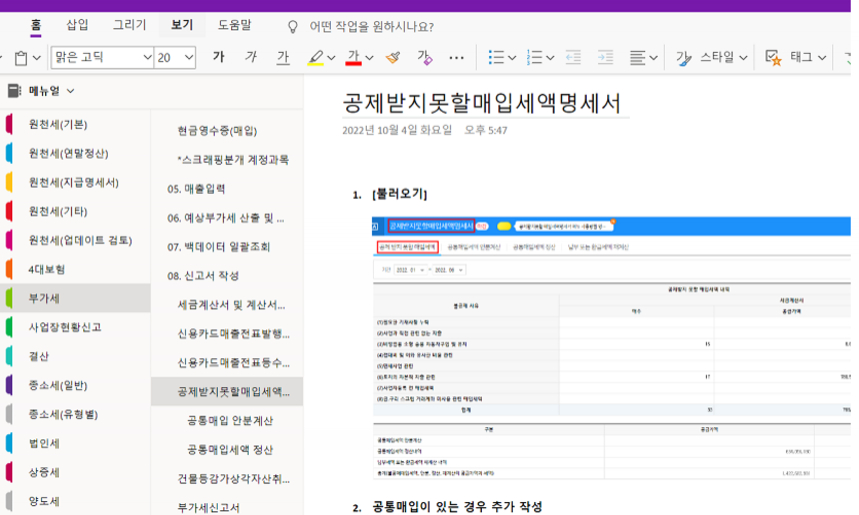Open the 08. 신고서 작성 page
The width and height of the screenshot is (859, 515).
(x=227, y=276)
